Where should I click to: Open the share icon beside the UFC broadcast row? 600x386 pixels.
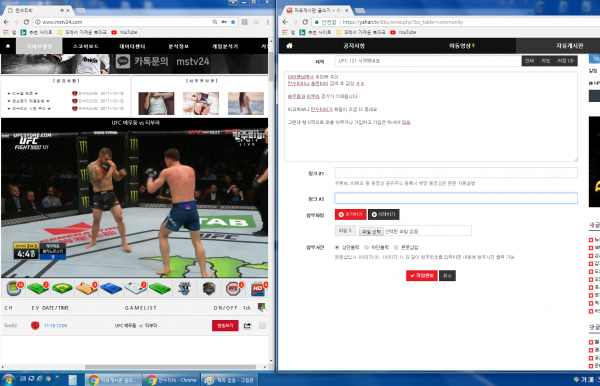tap(247, 326)
